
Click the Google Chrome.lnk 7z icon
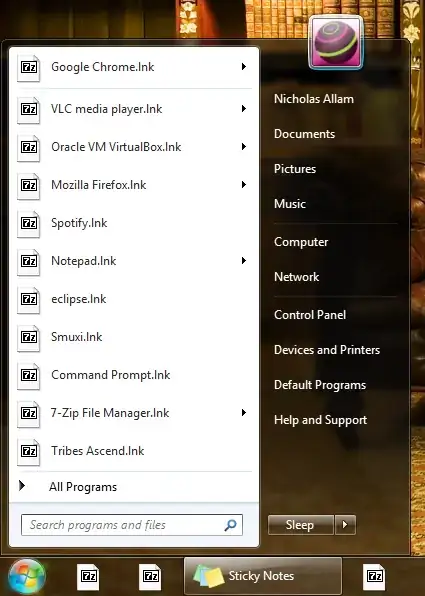29,68
